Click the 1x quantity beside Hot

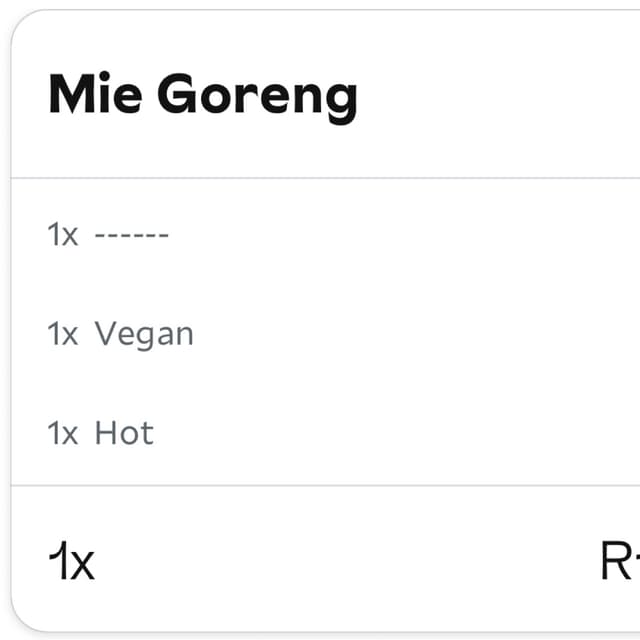62,433
